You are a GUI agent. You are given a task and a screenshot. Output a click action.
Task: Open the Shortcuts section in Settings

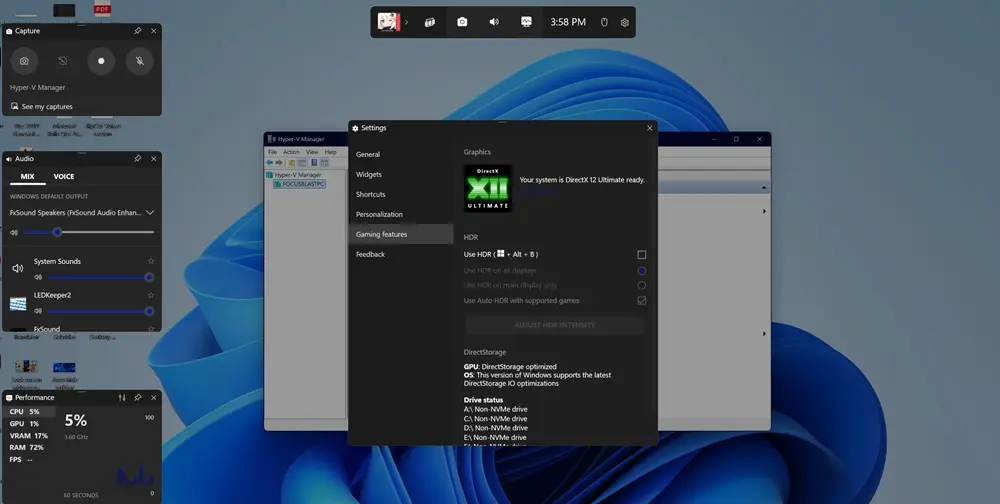370,194
